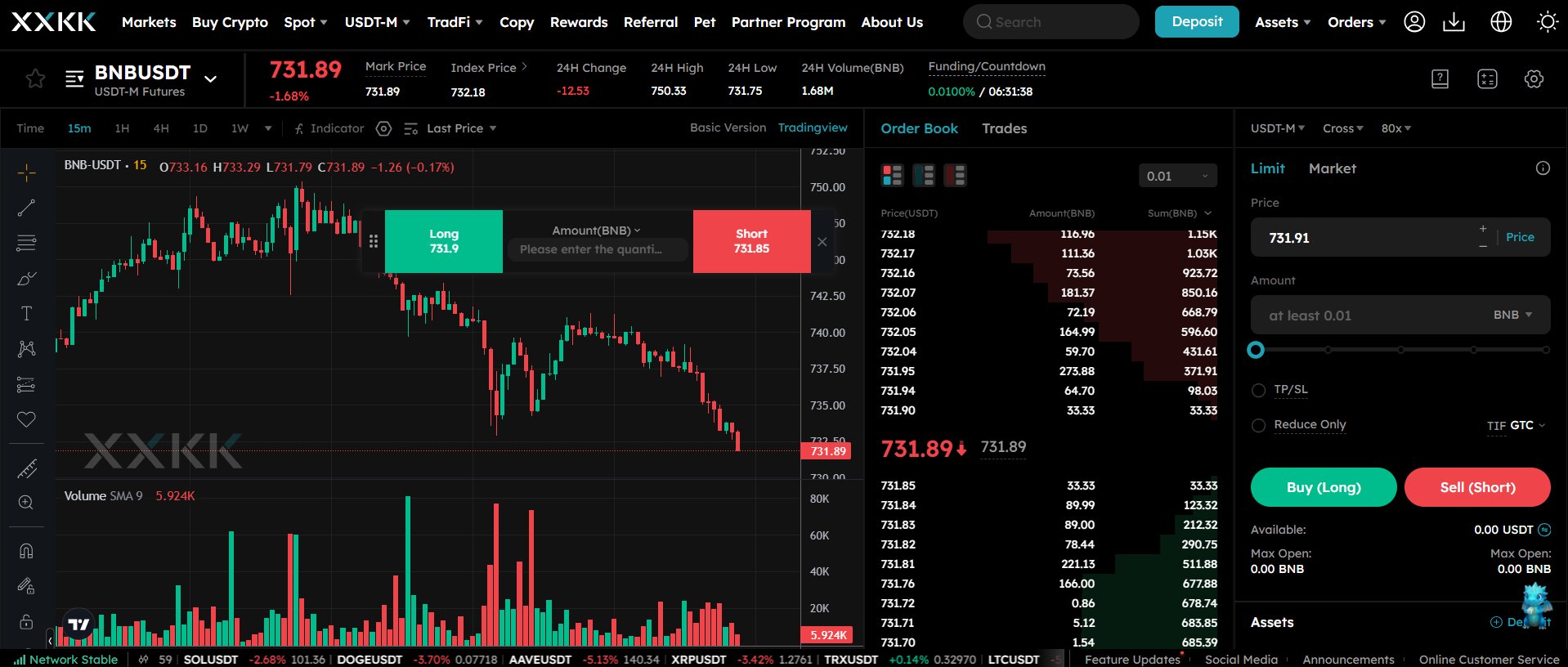
Task: Open the user profile icon
Action: 1414,22
